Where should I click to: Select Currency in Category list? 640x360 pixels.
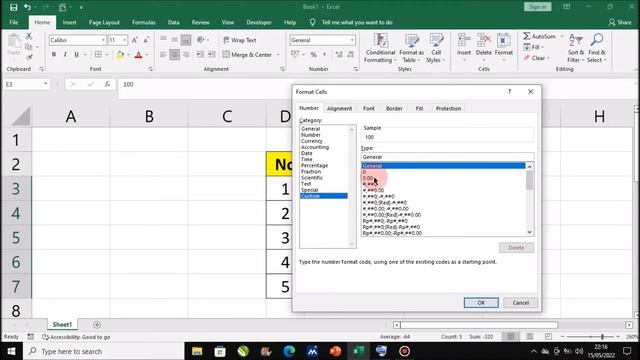(x=311, y=141)
